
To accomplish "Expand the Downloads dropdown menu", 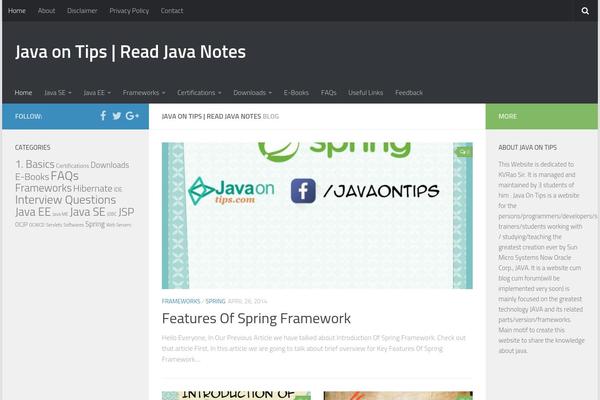I will (253, 93).
